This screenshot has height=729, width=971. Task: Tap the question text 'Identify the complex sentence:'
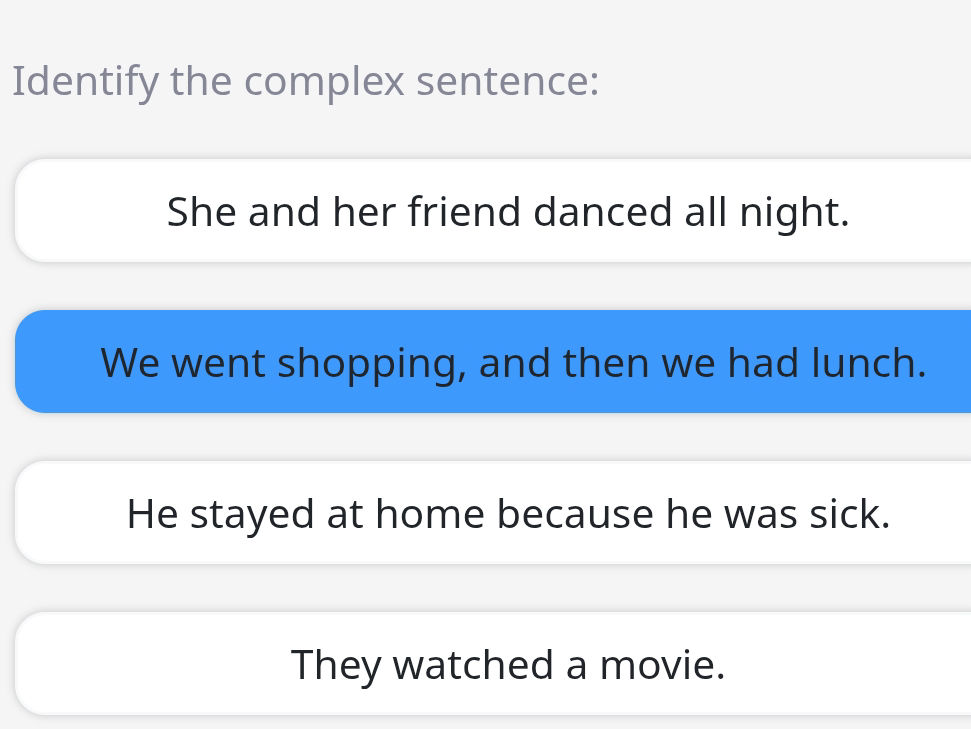(x=304, y=81)
